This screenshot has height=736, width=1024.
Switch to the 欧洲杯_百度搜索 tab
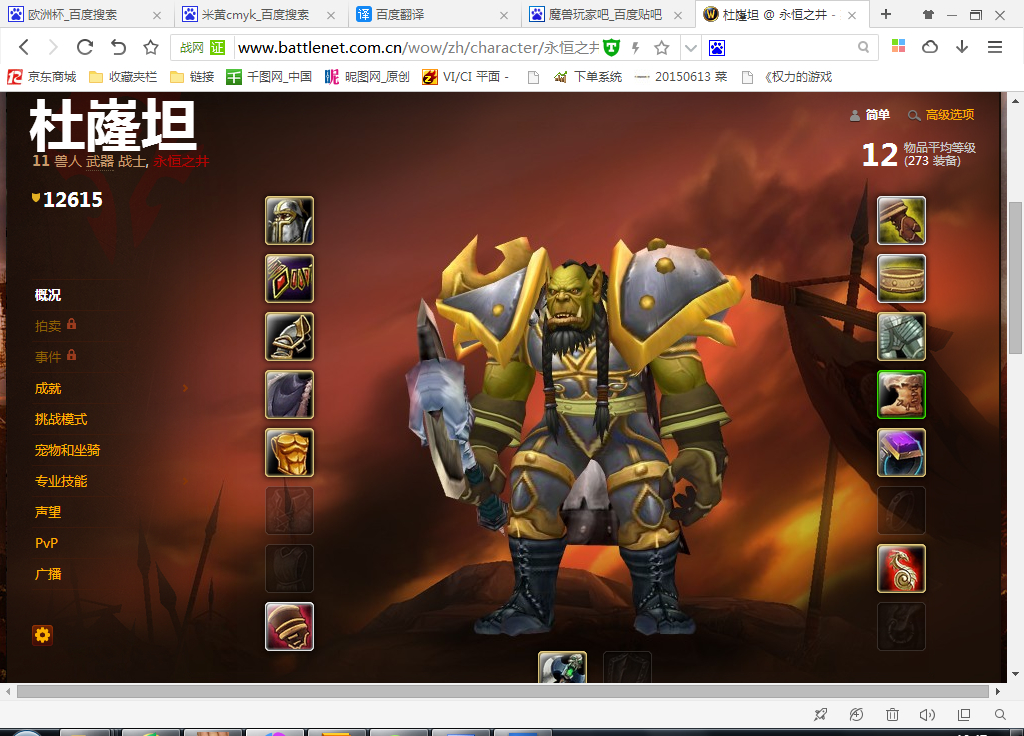[x=84, y=14]
